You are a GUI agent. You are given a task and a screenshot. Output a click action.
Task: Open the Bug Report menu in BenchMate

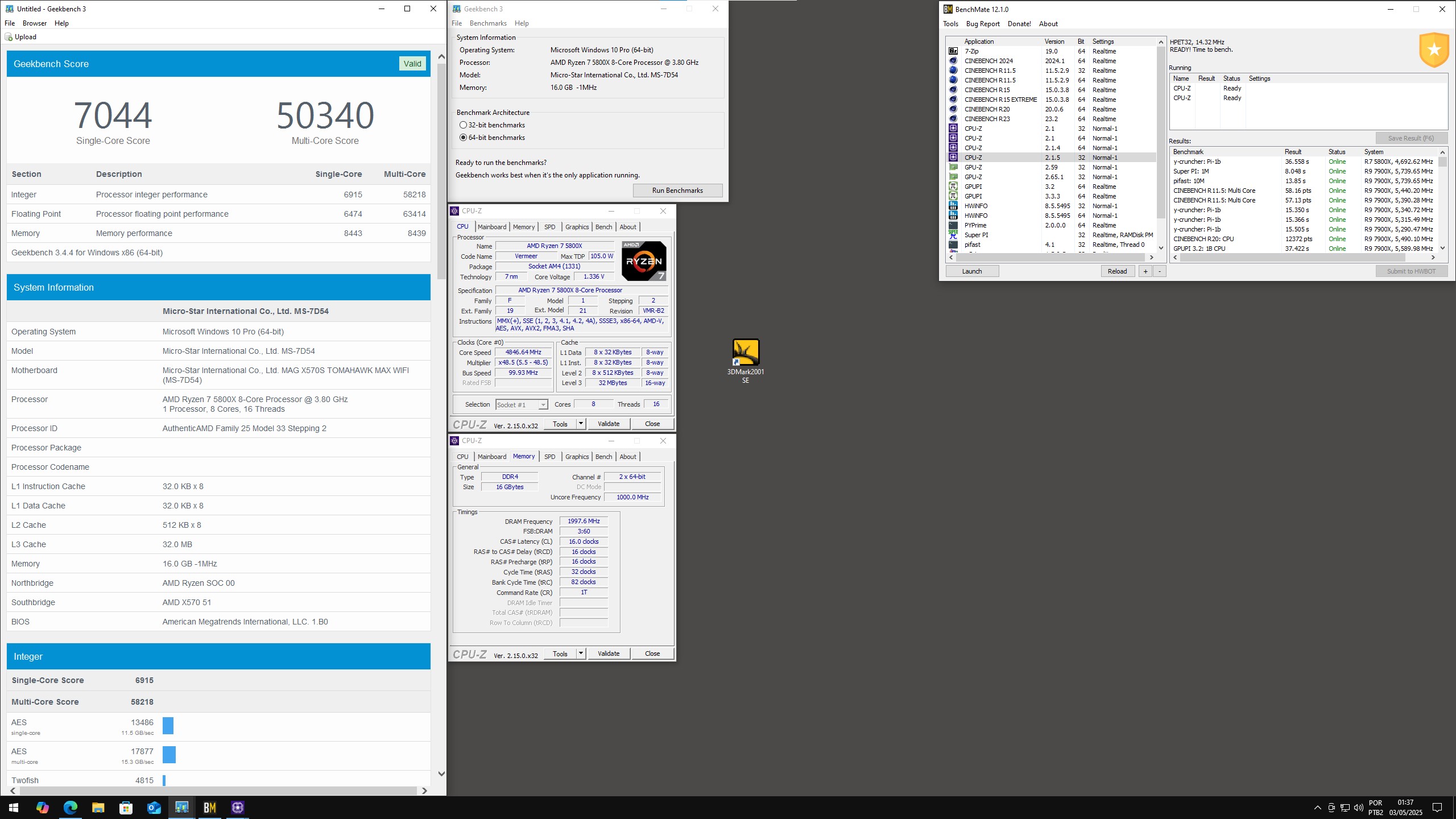pyautogui.click(x=983, y=24)
